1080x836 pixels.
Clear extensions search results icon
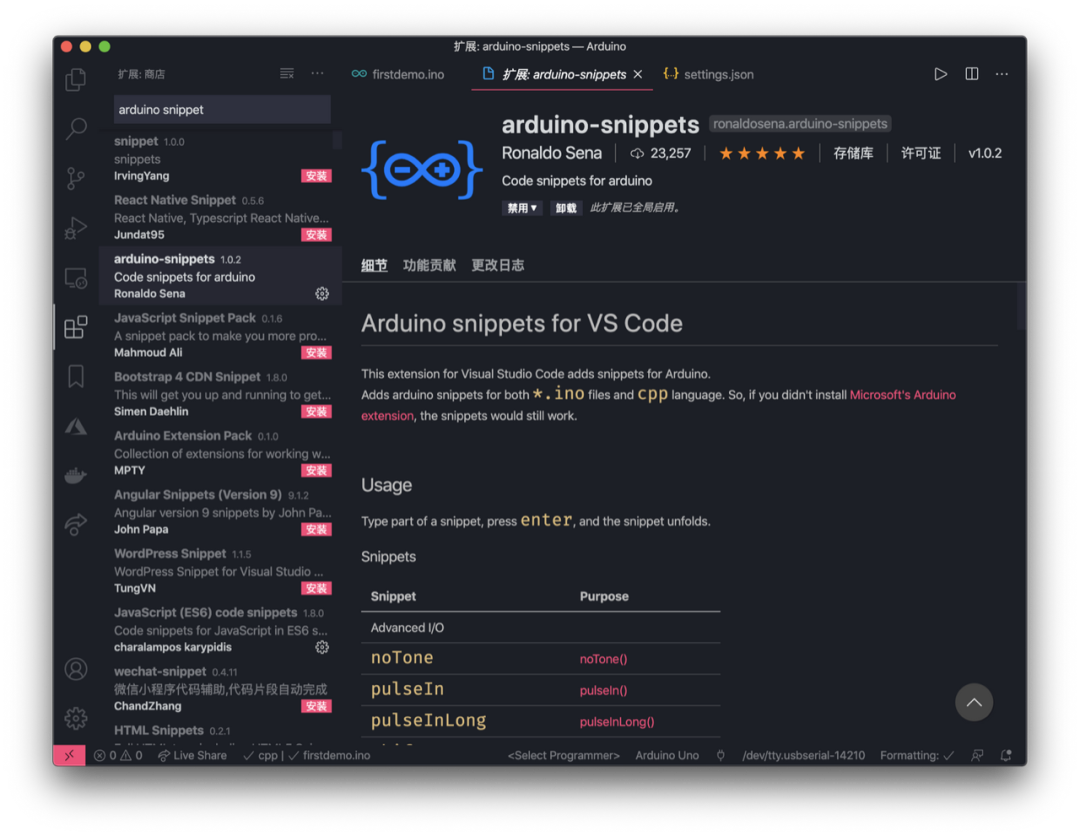[x=287, y=74]
